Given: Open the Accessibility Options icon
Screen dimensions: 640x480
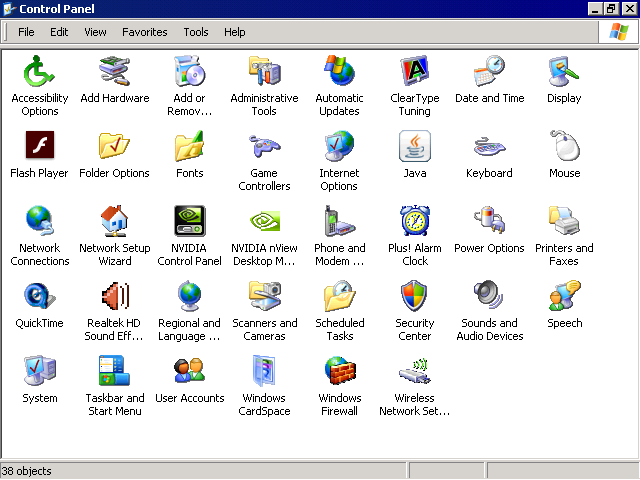Looking at the screenshot, I should (x=39, y=71).
